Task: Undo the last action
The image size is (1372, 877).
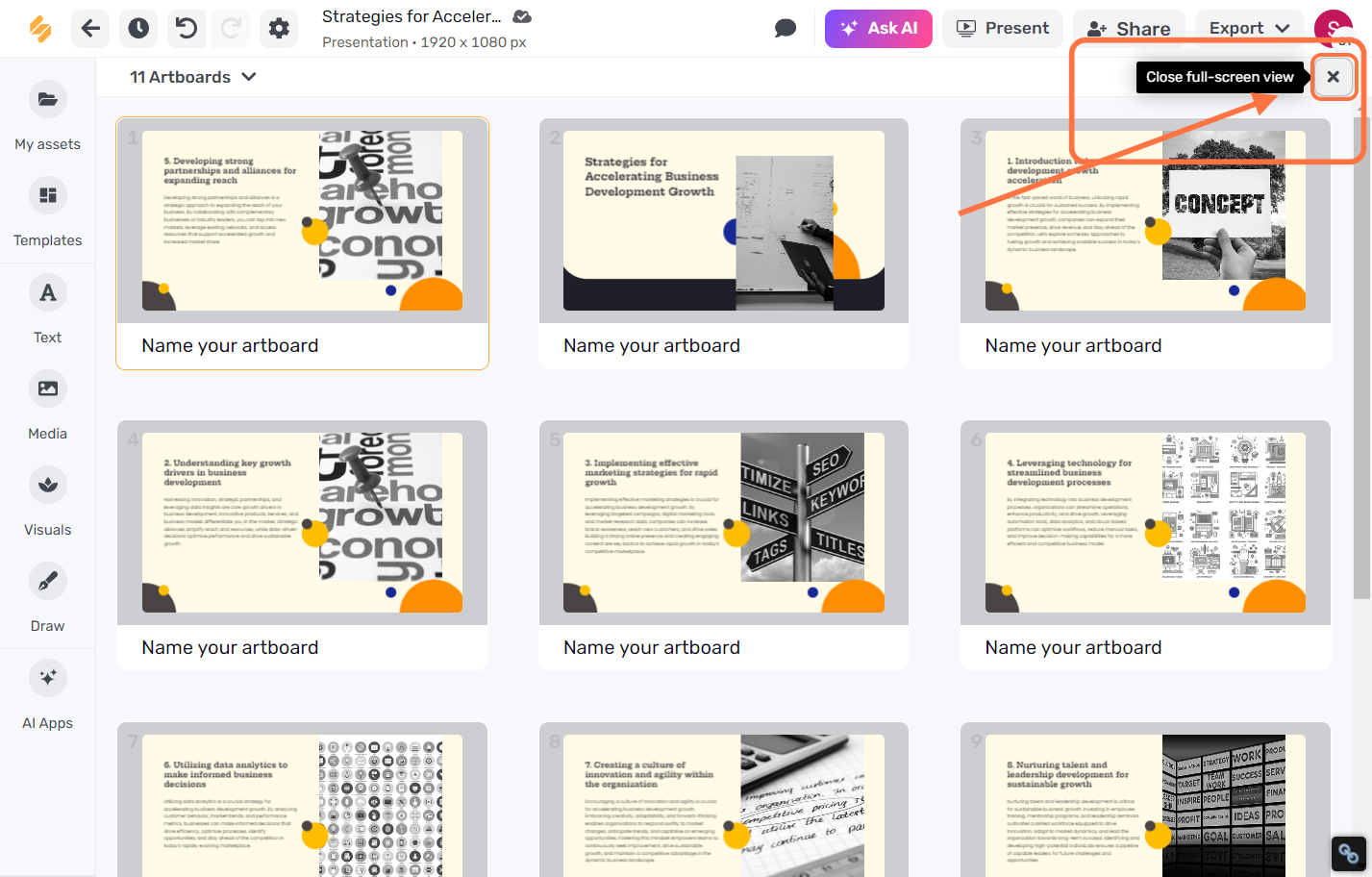Action: (x=187, y=29)
